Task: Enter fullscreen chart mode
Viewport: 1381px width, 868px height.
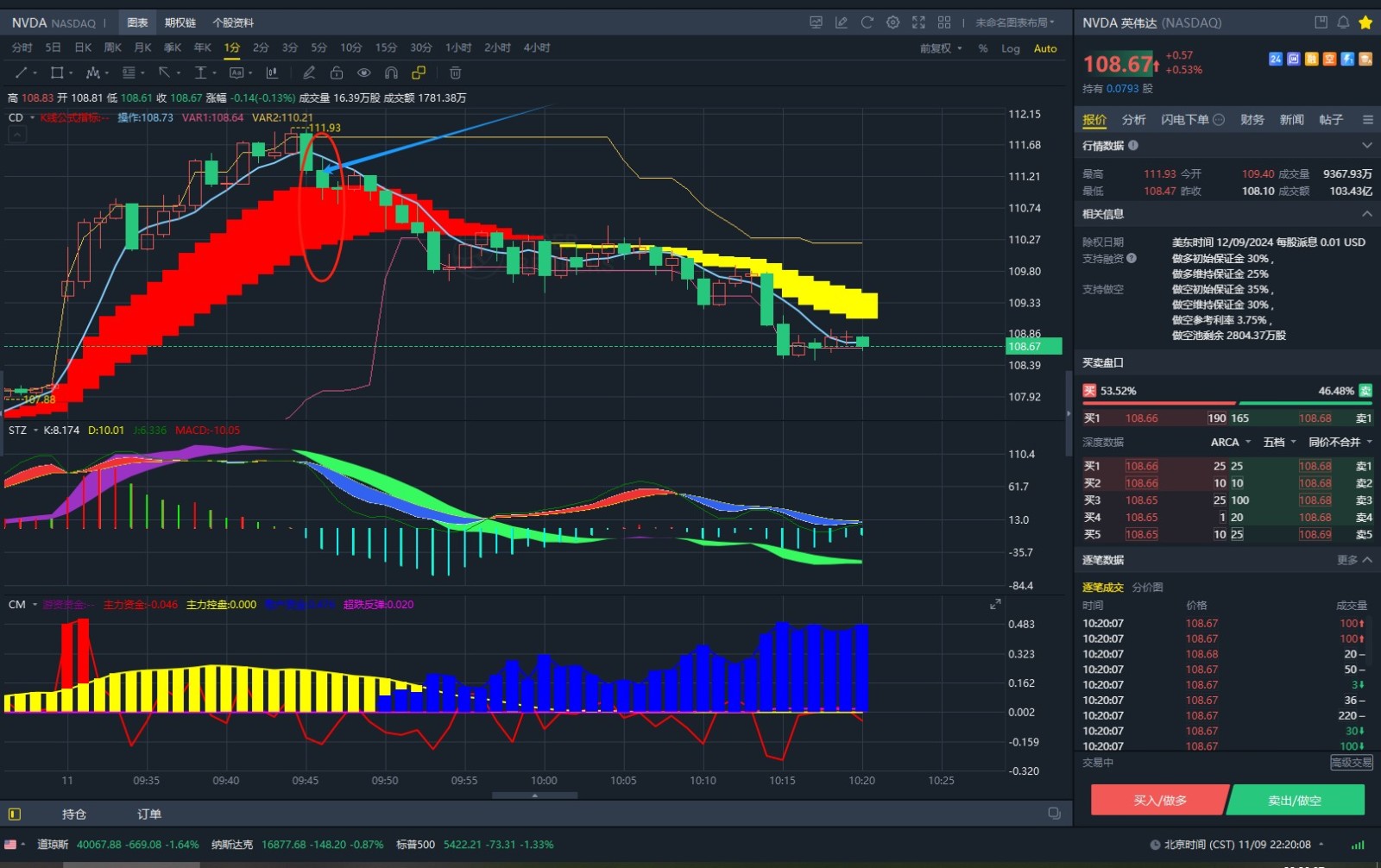Action: pos(918,22)
